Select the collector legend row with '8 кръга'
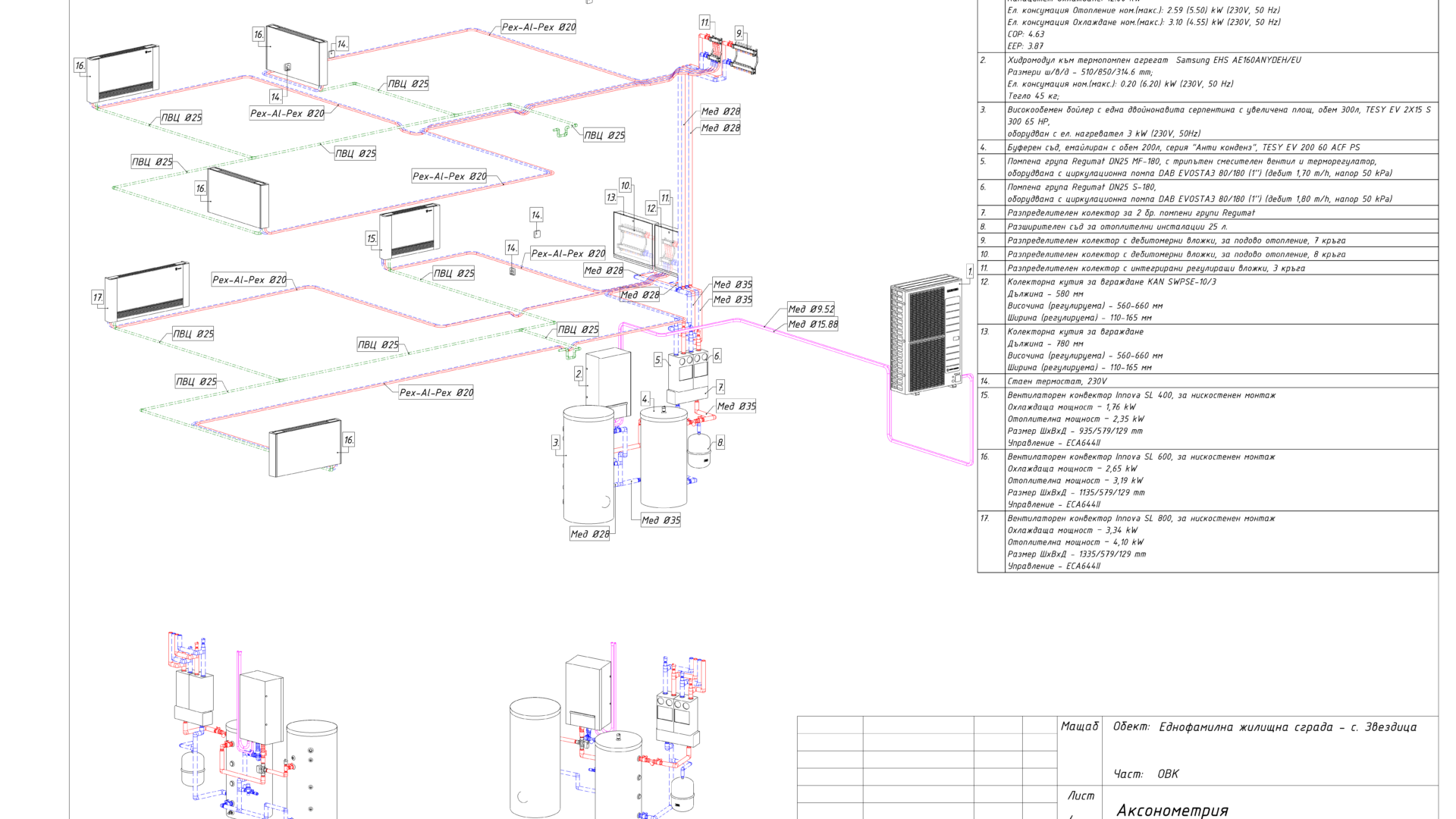Screen dimensions: 1456x819 pos(1208,255)
